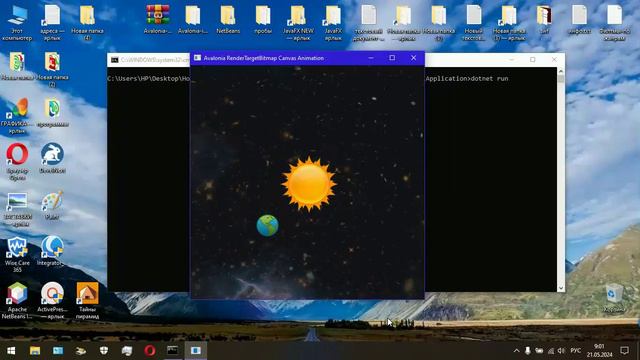Screen dimensions: 640x360
Task: Minimize the Avalonia animation window
Action: (x=371, y=58)
